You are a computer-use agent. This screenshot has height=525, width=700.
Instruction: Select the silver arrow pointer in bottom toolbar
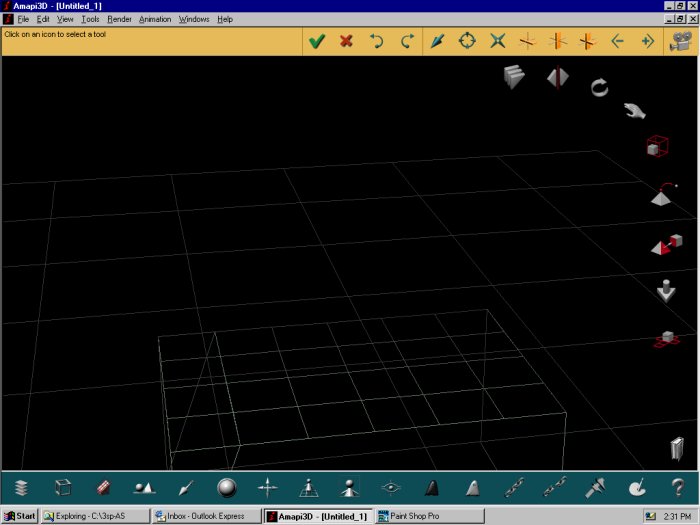click(x=186, y=488)
